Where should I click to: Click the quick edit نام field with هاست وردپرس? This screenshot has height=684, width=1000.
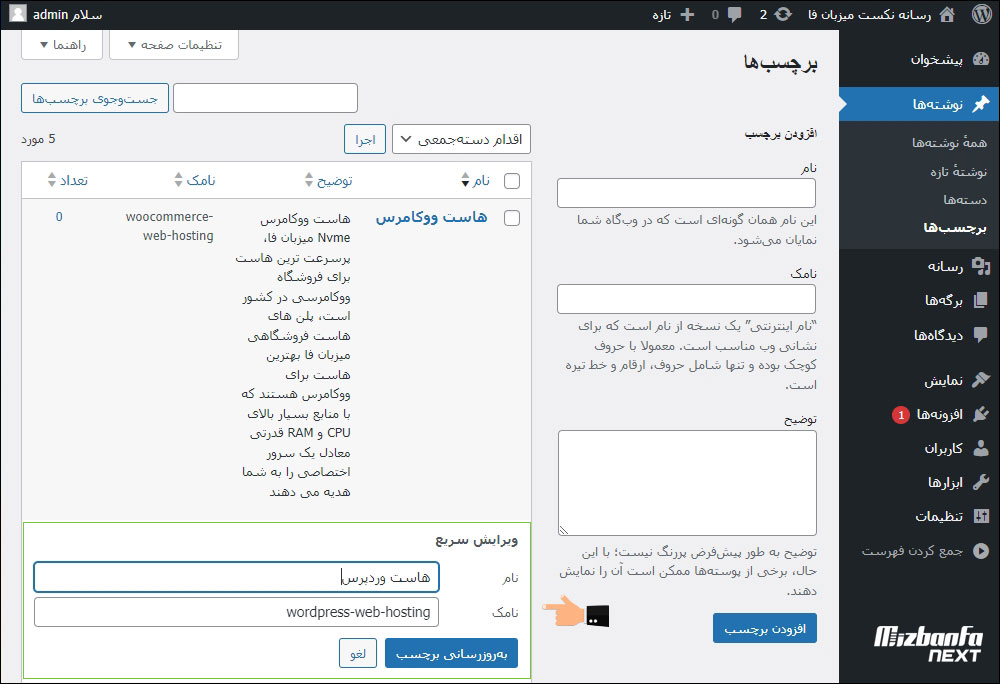(237, 577)
